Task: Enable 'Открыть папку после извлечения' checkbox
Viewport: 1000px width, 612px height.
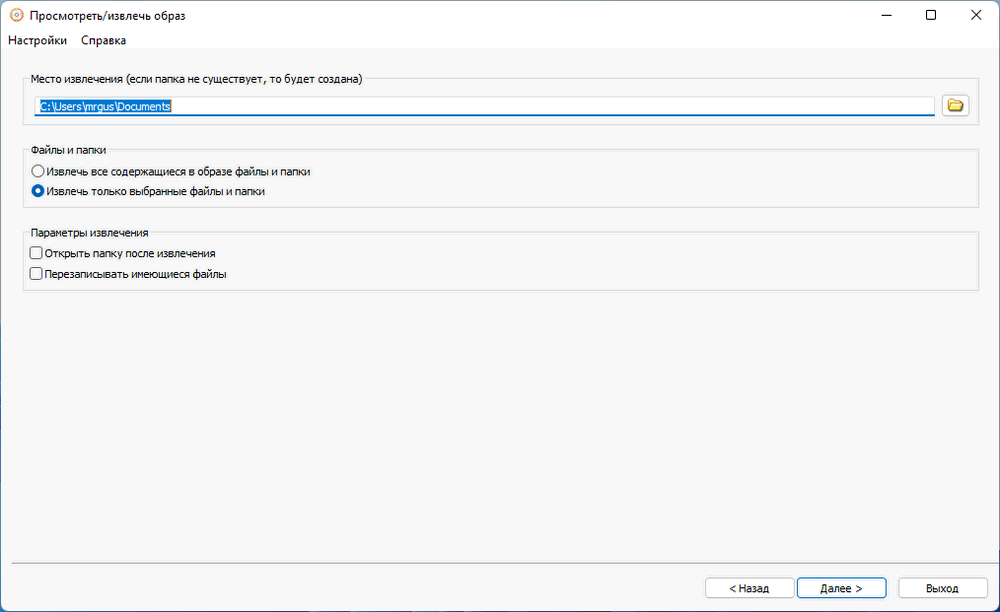Action: tap(37, 254)
